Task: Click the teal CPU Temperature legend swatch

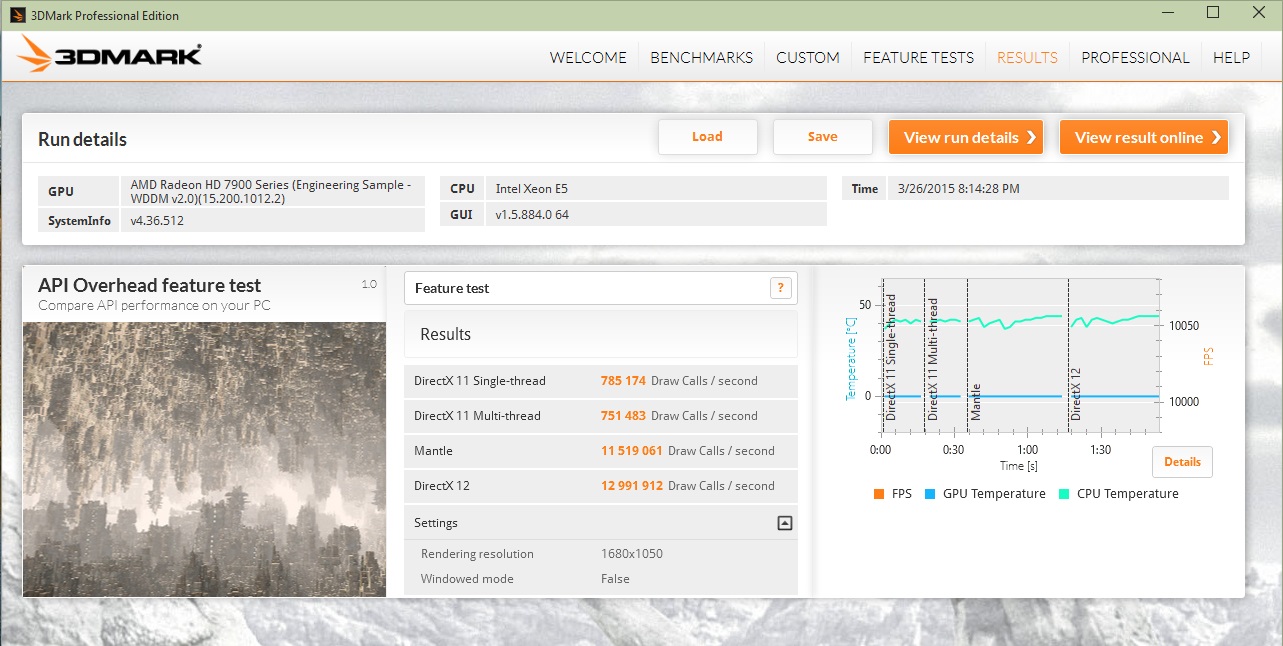Action: 1064,494
